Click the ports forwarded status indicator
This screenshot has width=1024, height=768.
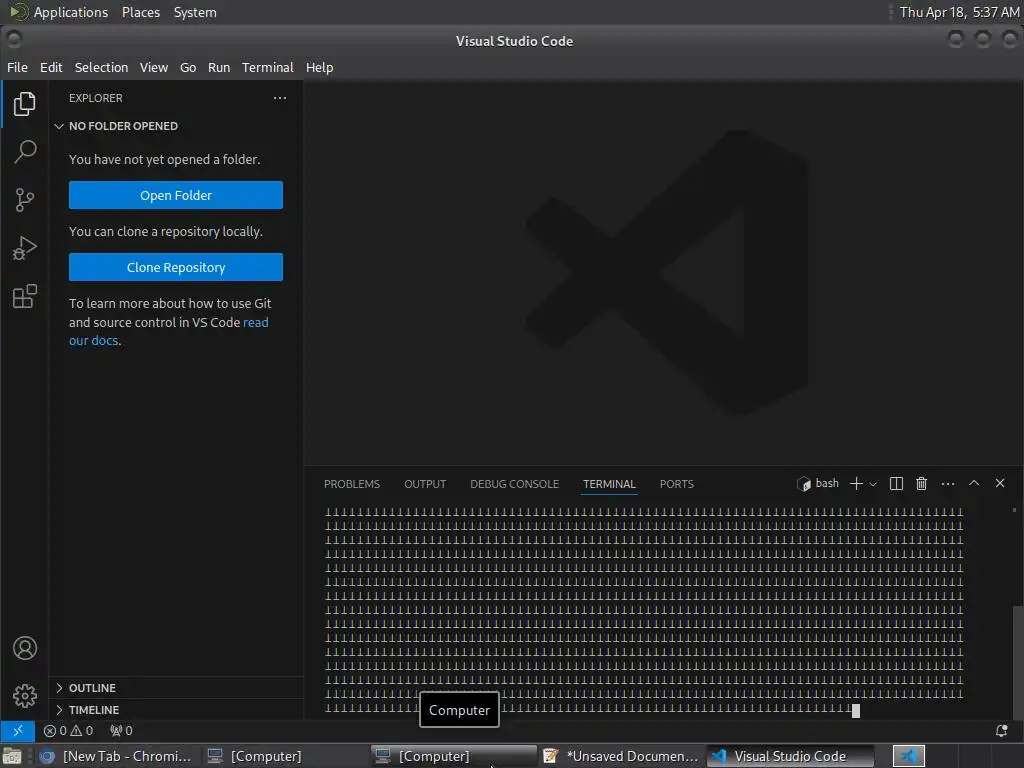click(121, 730)
